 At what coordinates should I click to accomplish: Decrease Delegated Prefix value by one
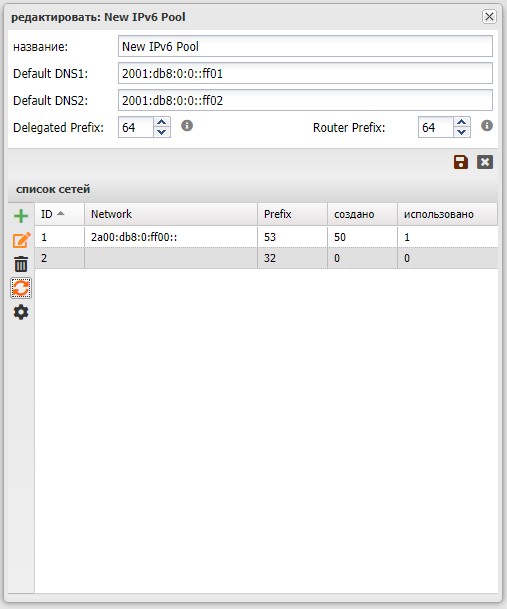162,132
